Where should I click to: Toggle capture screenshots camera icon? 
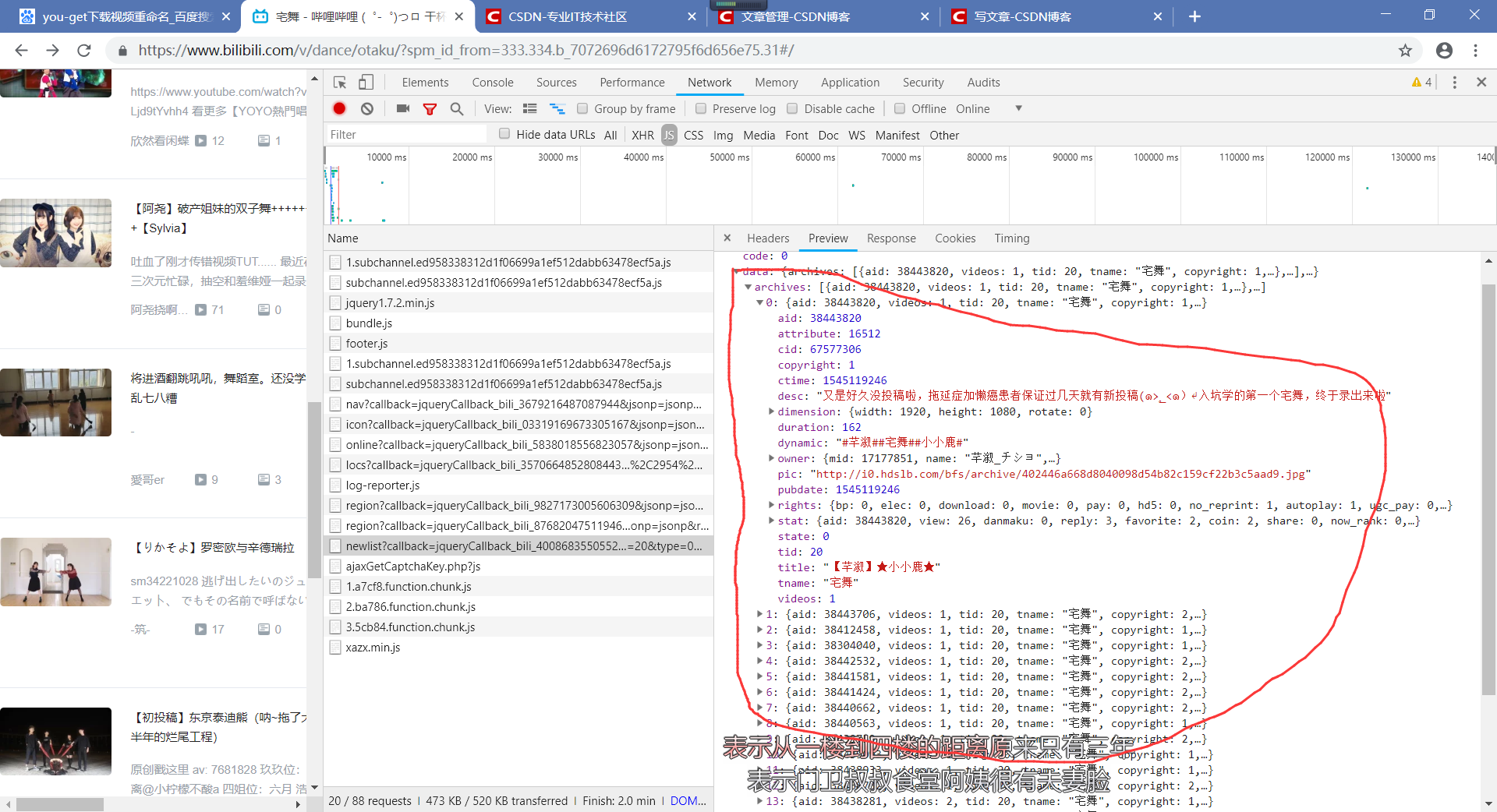point(402,108)
